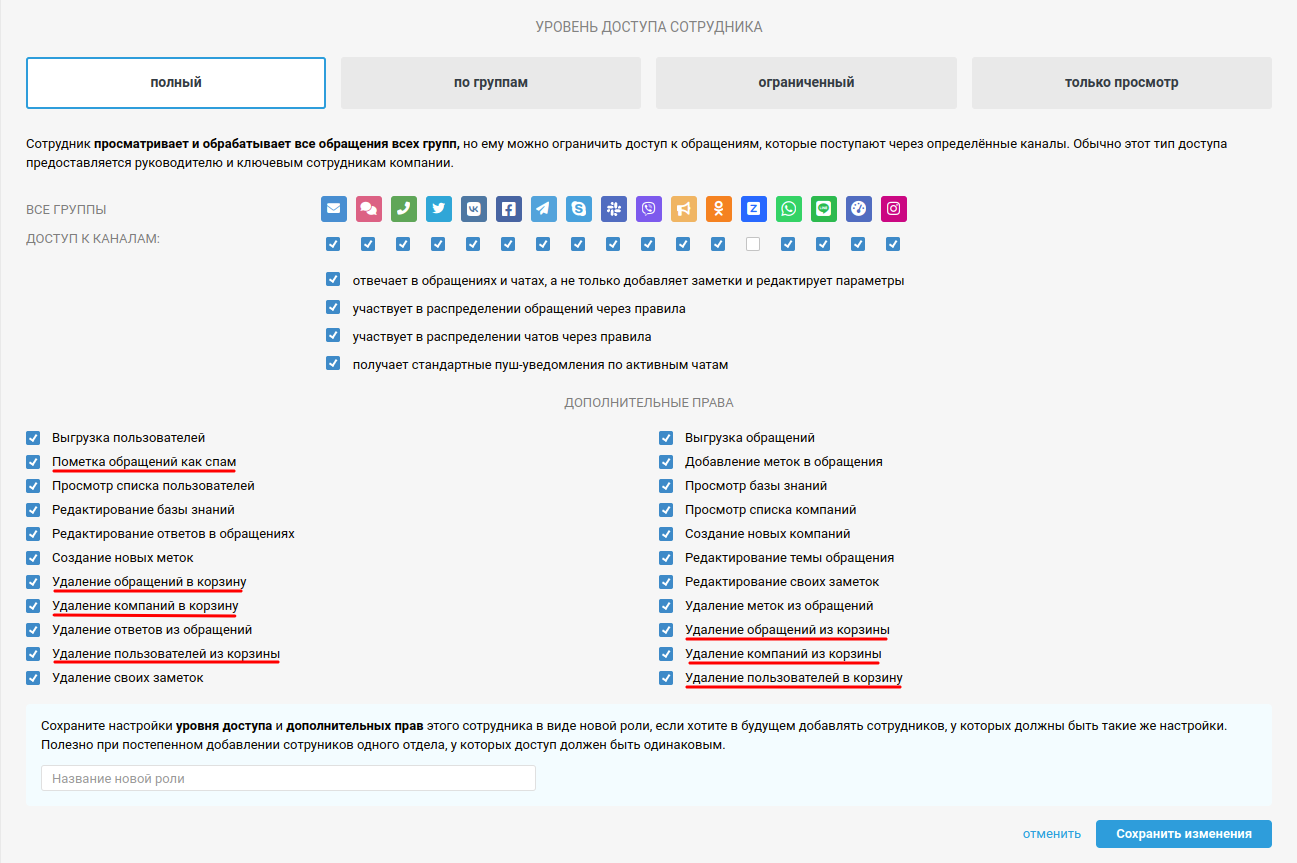Enable the unchecked Z channel access checkbox
The width and height of the screenshot is (1297, 863).
click(x=753, y=244)
